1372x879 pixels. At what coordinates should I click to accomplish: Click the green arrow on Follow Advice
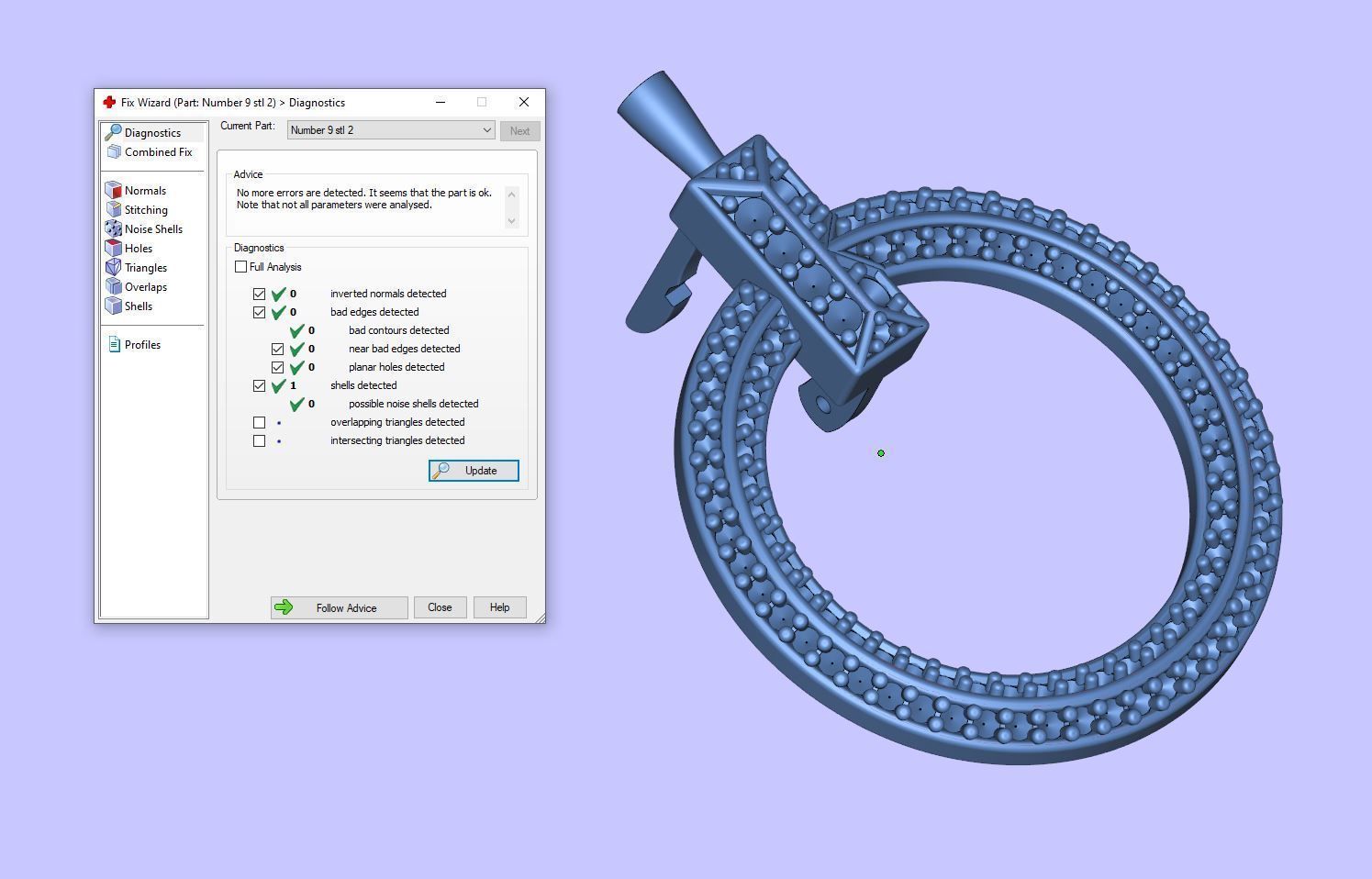click(284, 606)
